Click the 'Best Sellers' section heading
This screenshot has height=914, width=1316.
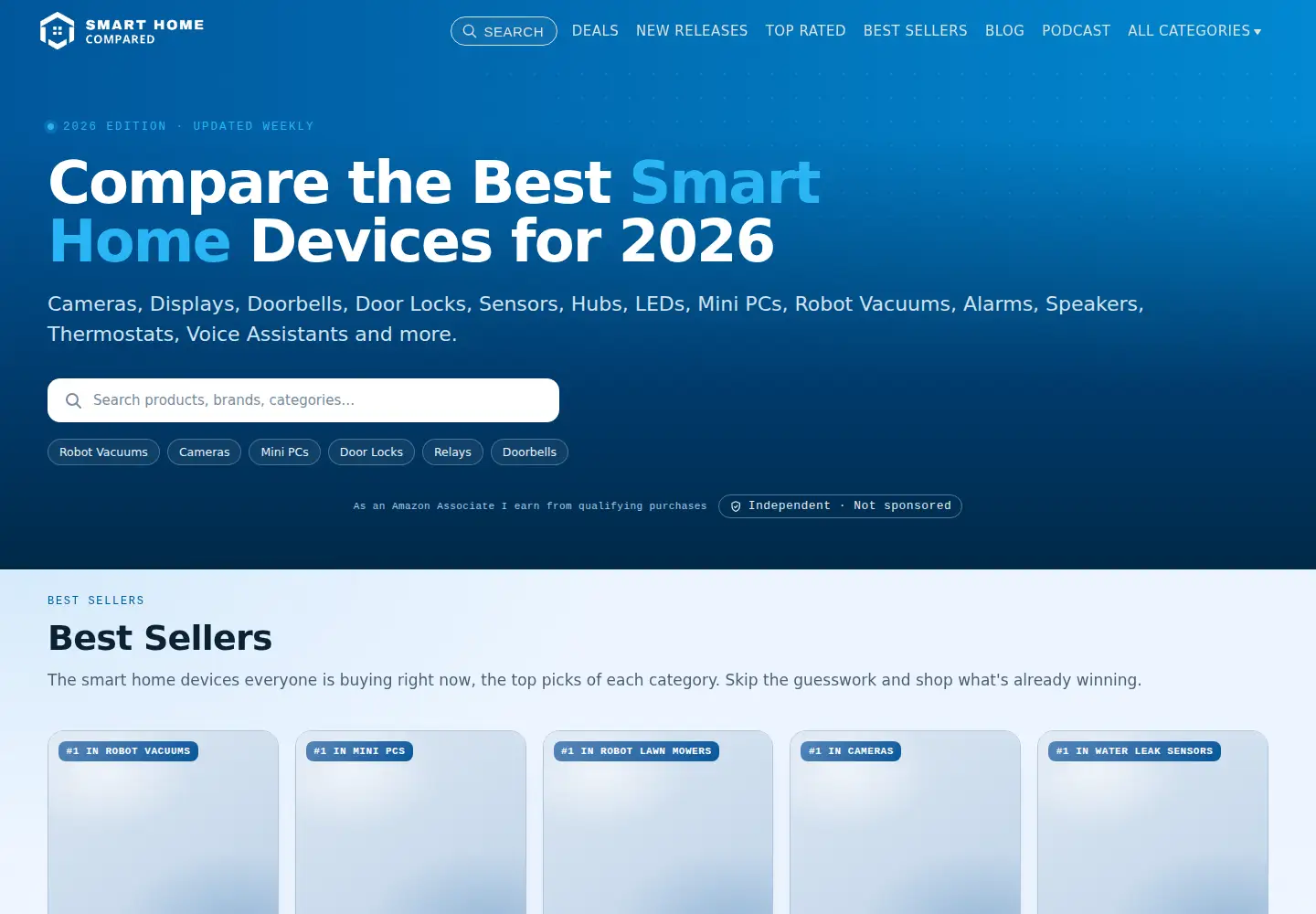pyautogui.click(x=160, y=638)
